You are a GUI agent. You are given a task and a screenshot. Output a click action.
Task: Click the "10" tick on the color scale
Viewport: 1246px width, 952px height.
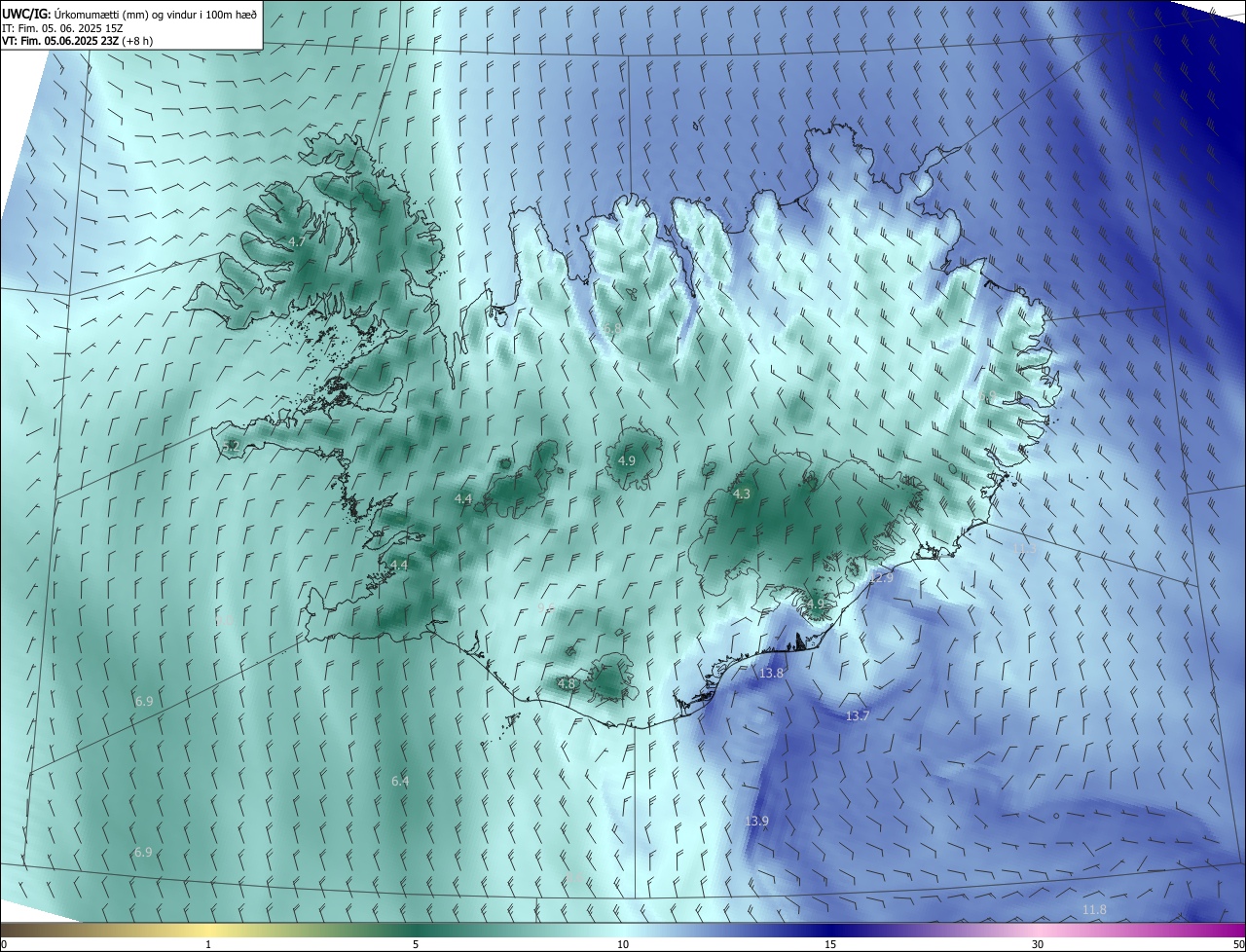click(623, 944)
